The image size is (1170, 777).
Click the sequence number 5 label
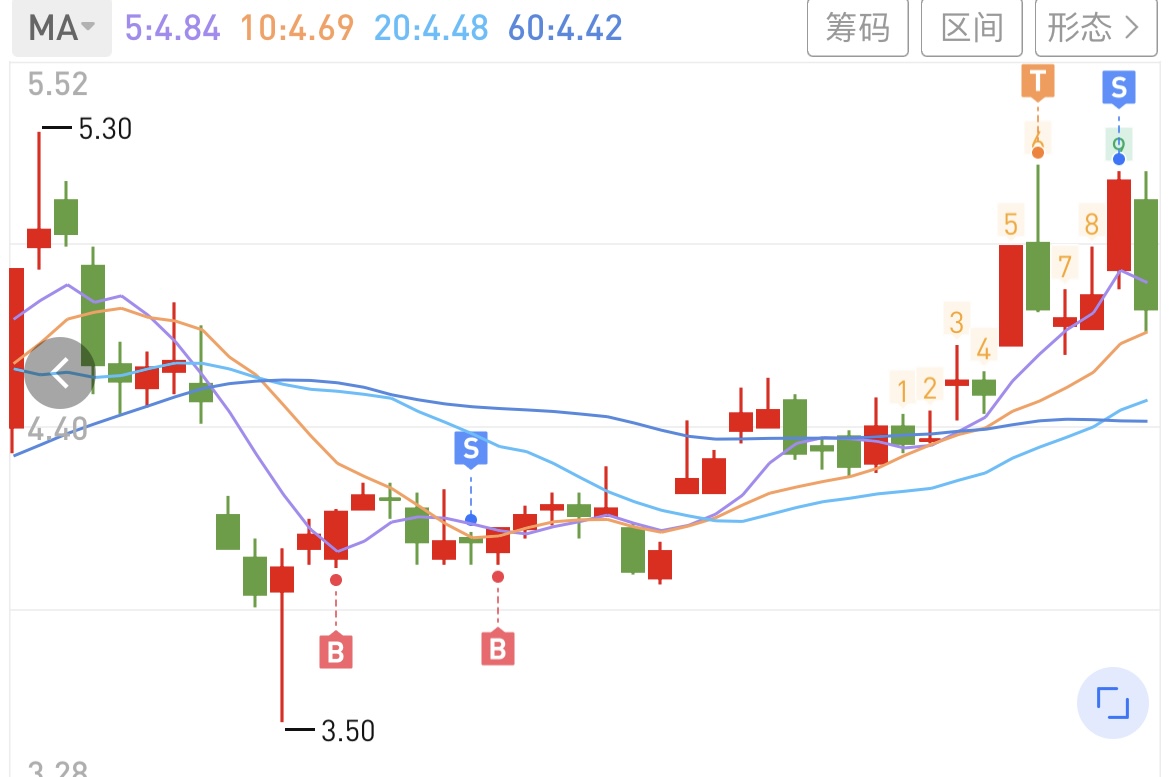1010,224
